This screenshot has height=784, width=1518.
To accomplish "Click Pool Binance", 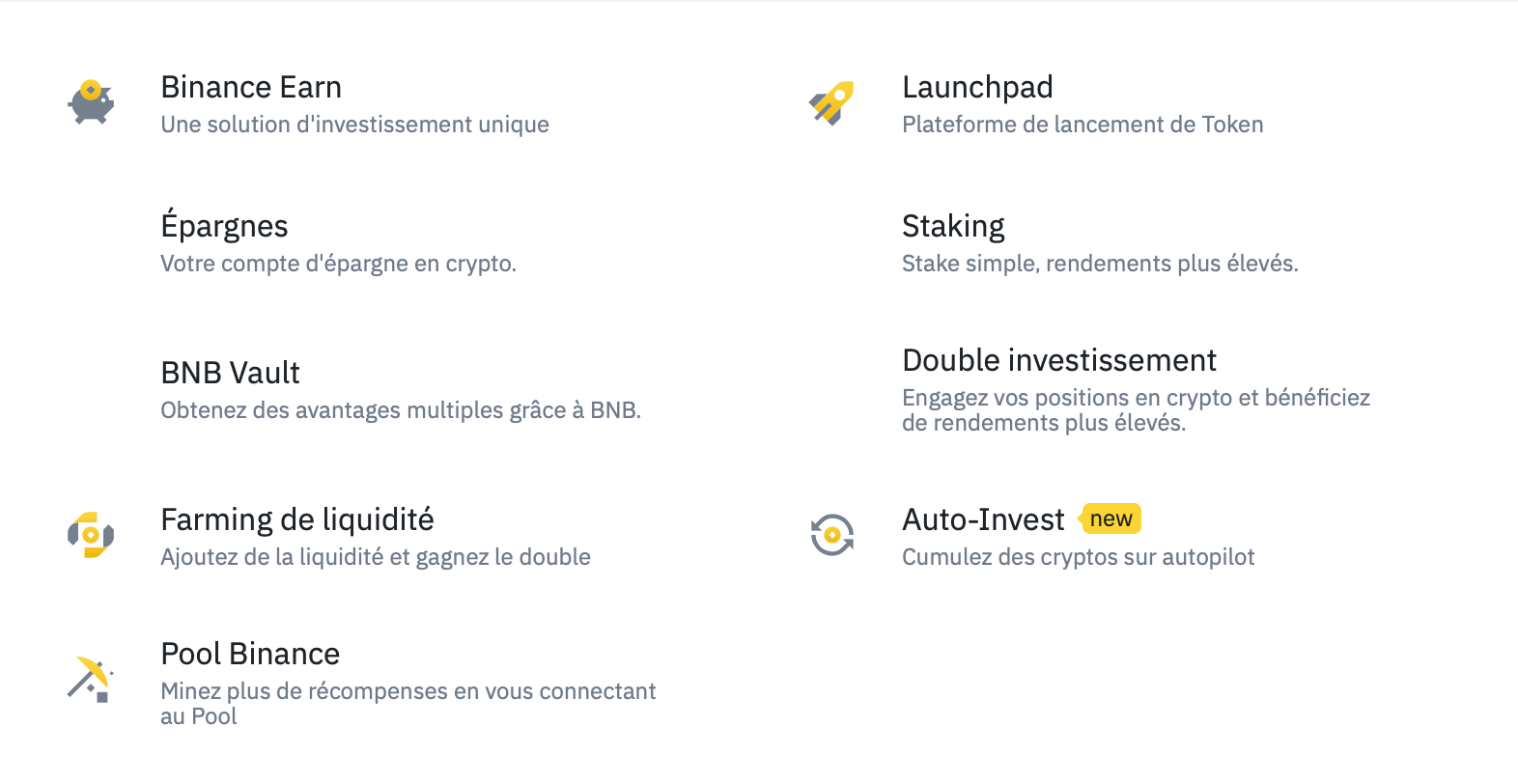I will pyautogui.click(x=250, y=654).
